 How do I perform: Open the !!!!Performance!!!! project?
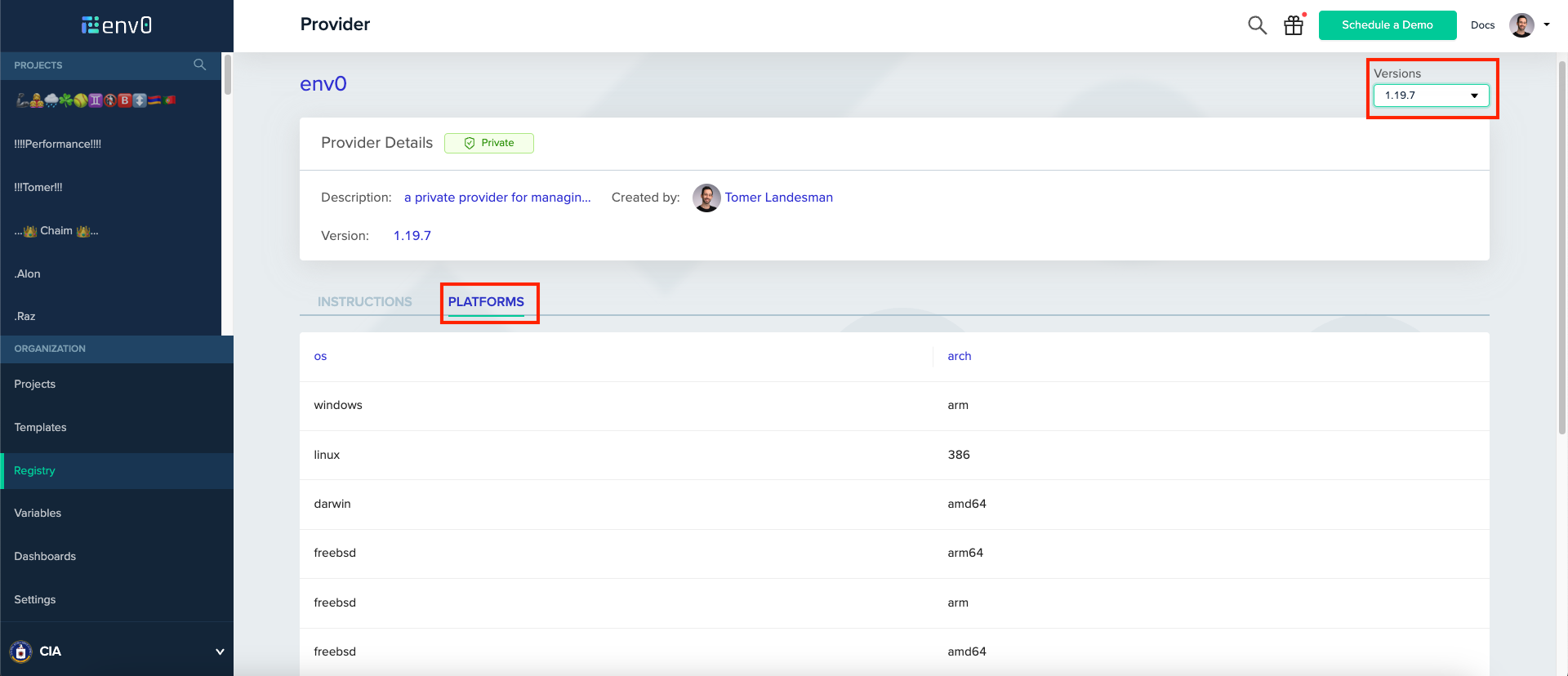point(58,144)
